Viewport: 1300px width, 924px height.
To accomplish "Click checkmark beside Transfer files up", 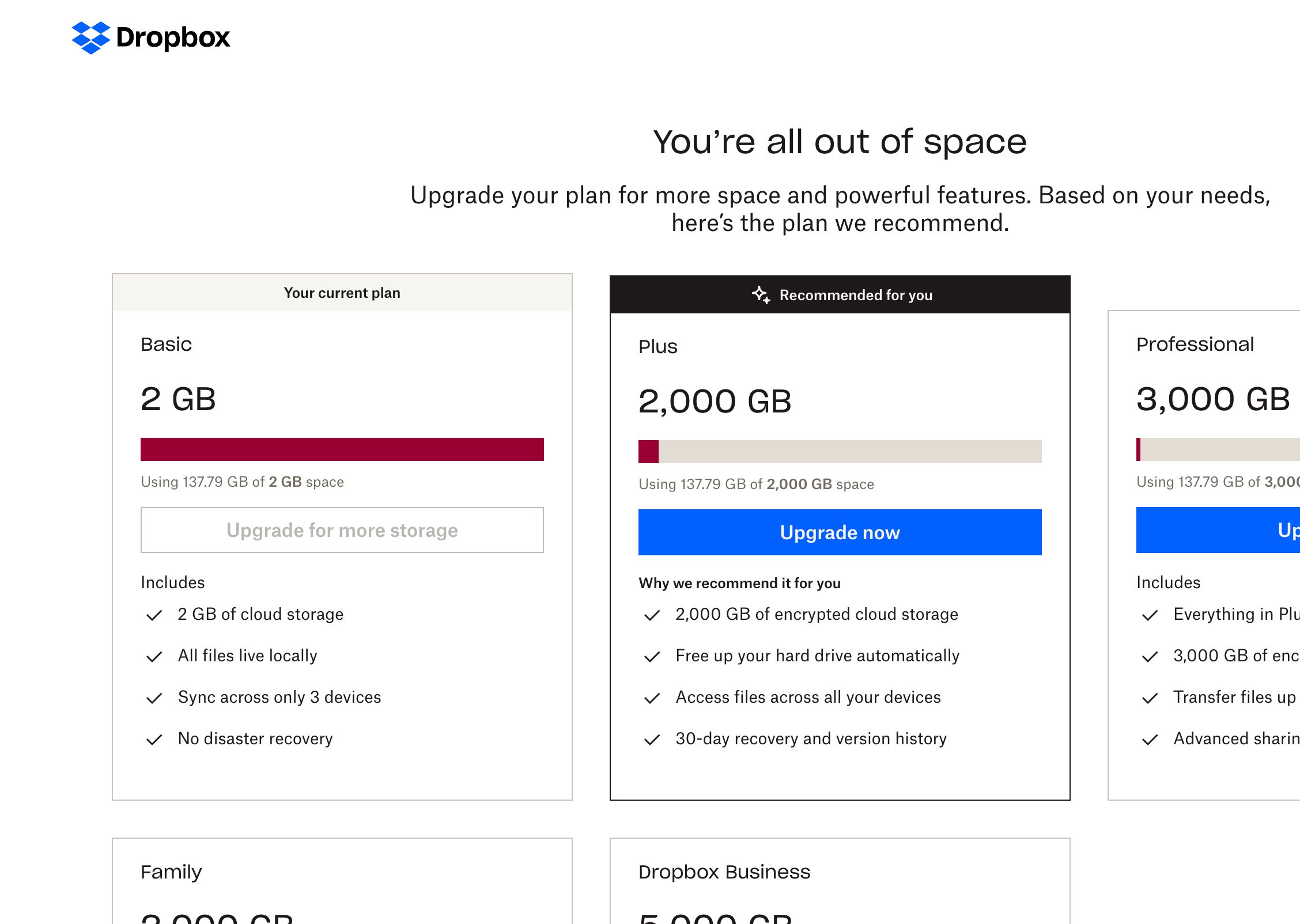I will click(x=1150, y=698).
